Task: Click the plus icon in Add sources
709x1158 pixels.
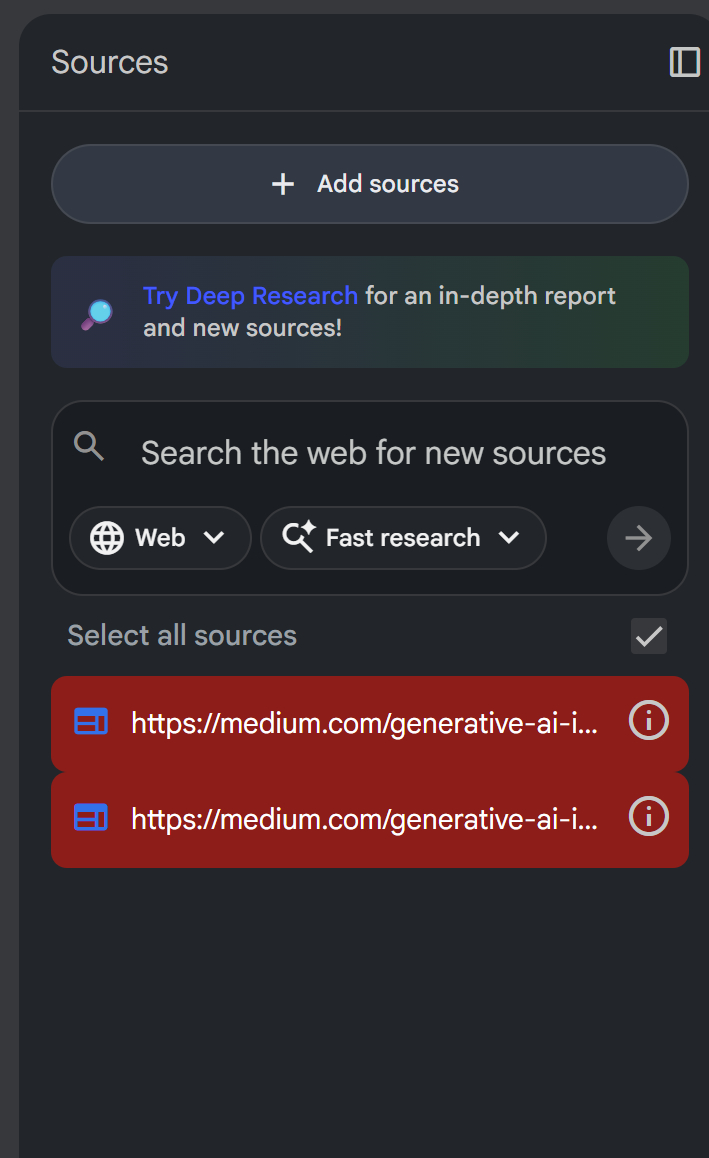Action: (283, 184)
